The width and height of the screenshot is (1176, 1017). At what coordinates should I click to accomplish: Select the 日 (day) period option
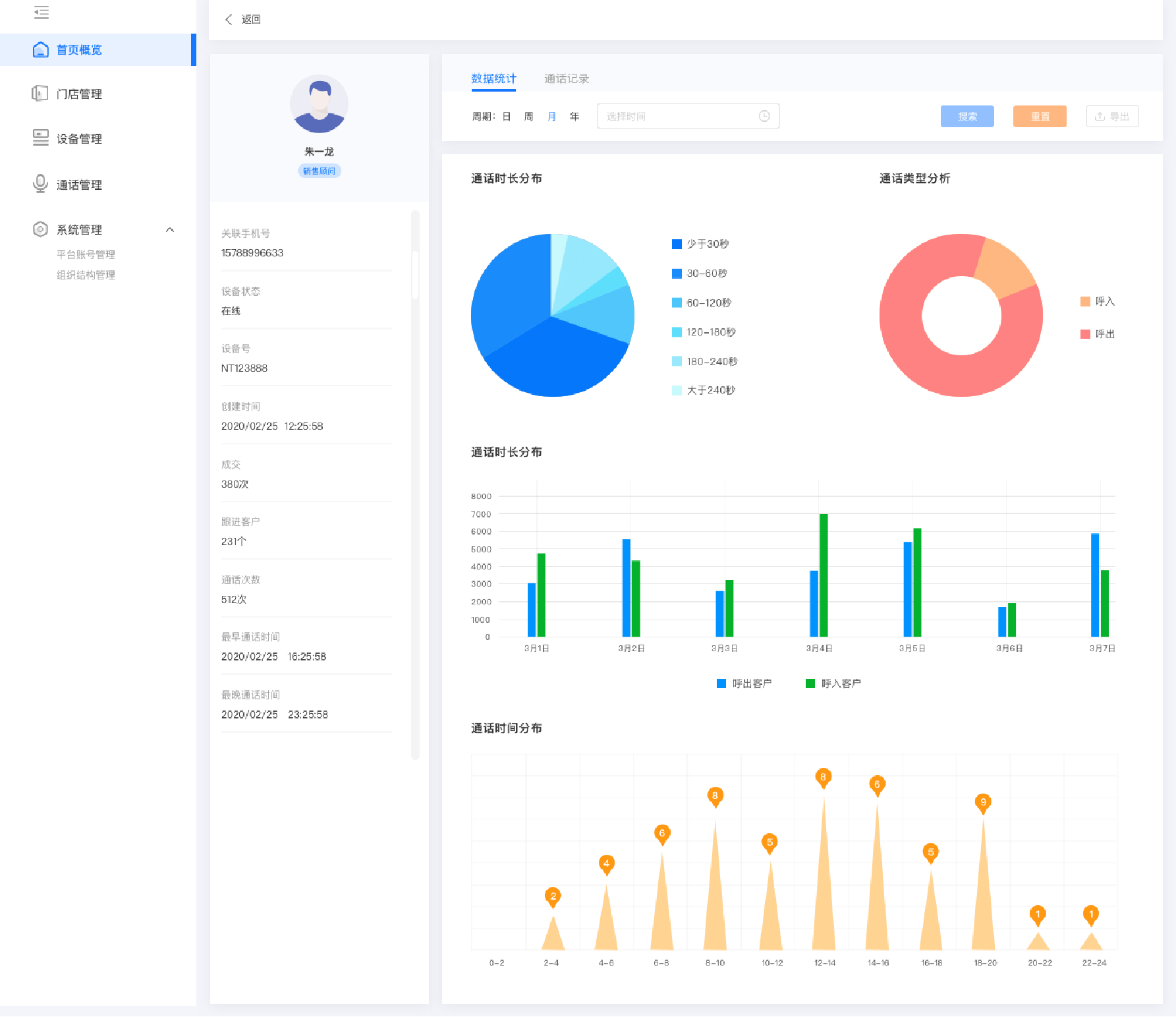[x=507, y=117]
